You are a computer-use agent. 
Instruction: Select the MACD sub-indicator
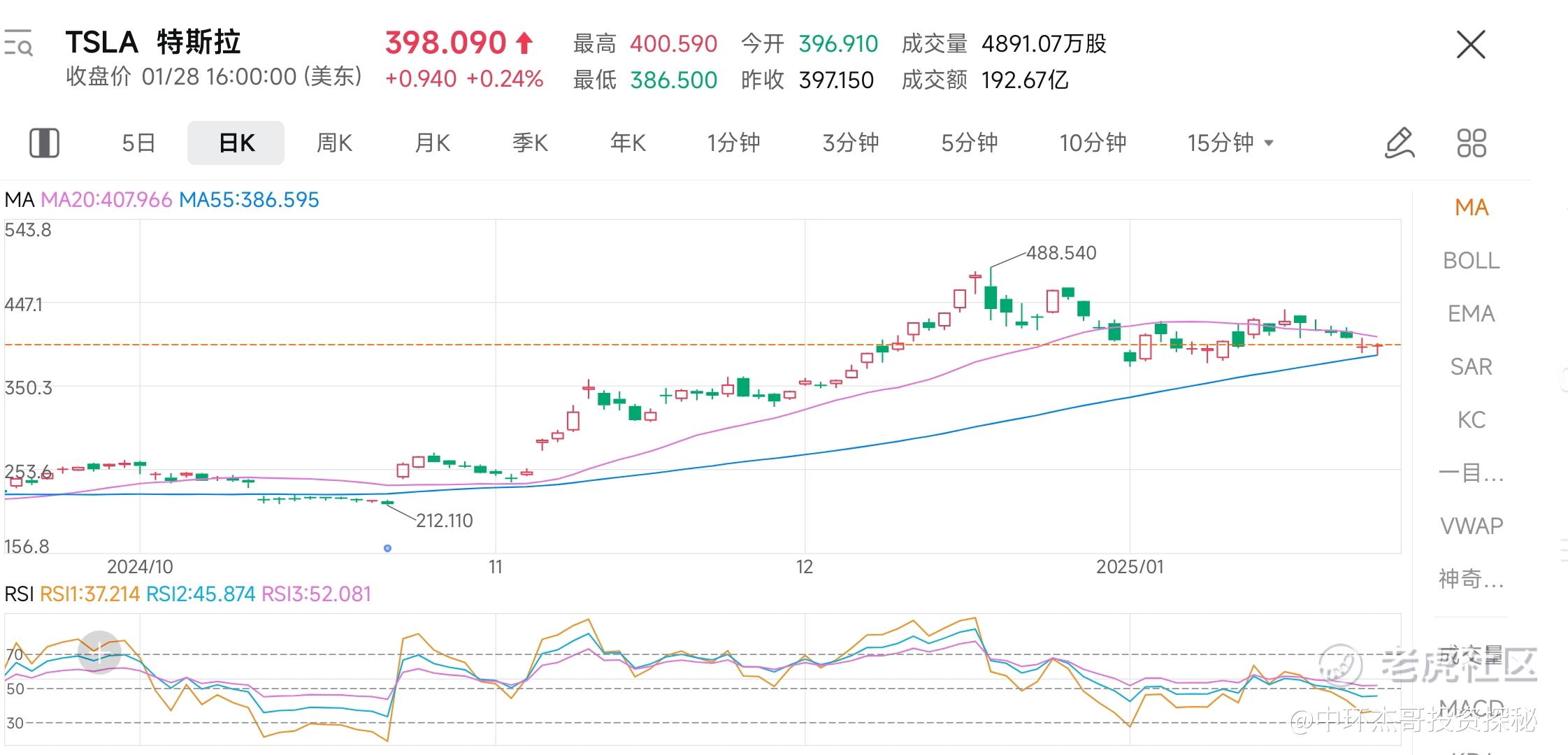[1472, 707]
